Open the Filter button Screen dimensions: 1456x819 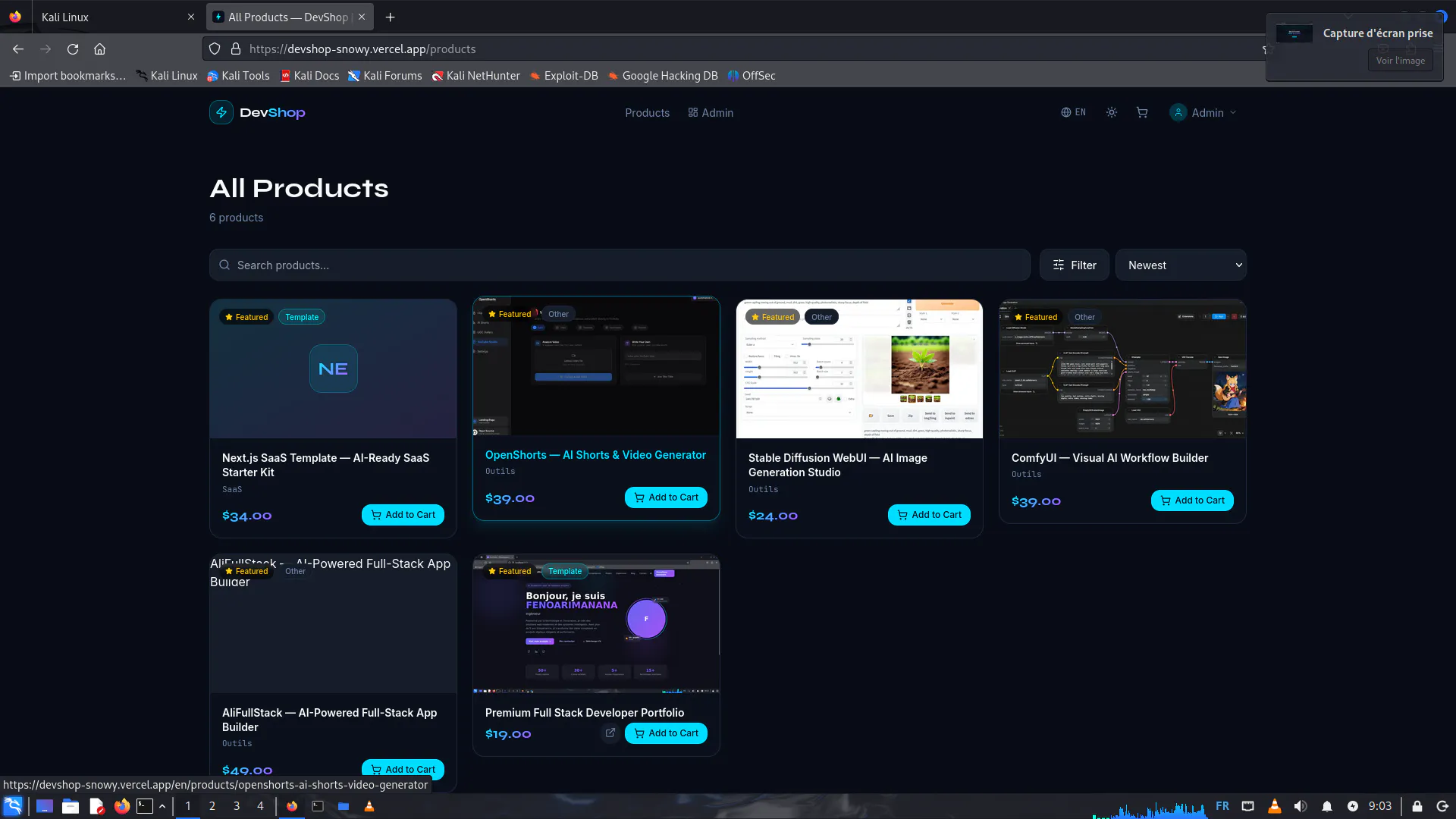pos(1075,265)
